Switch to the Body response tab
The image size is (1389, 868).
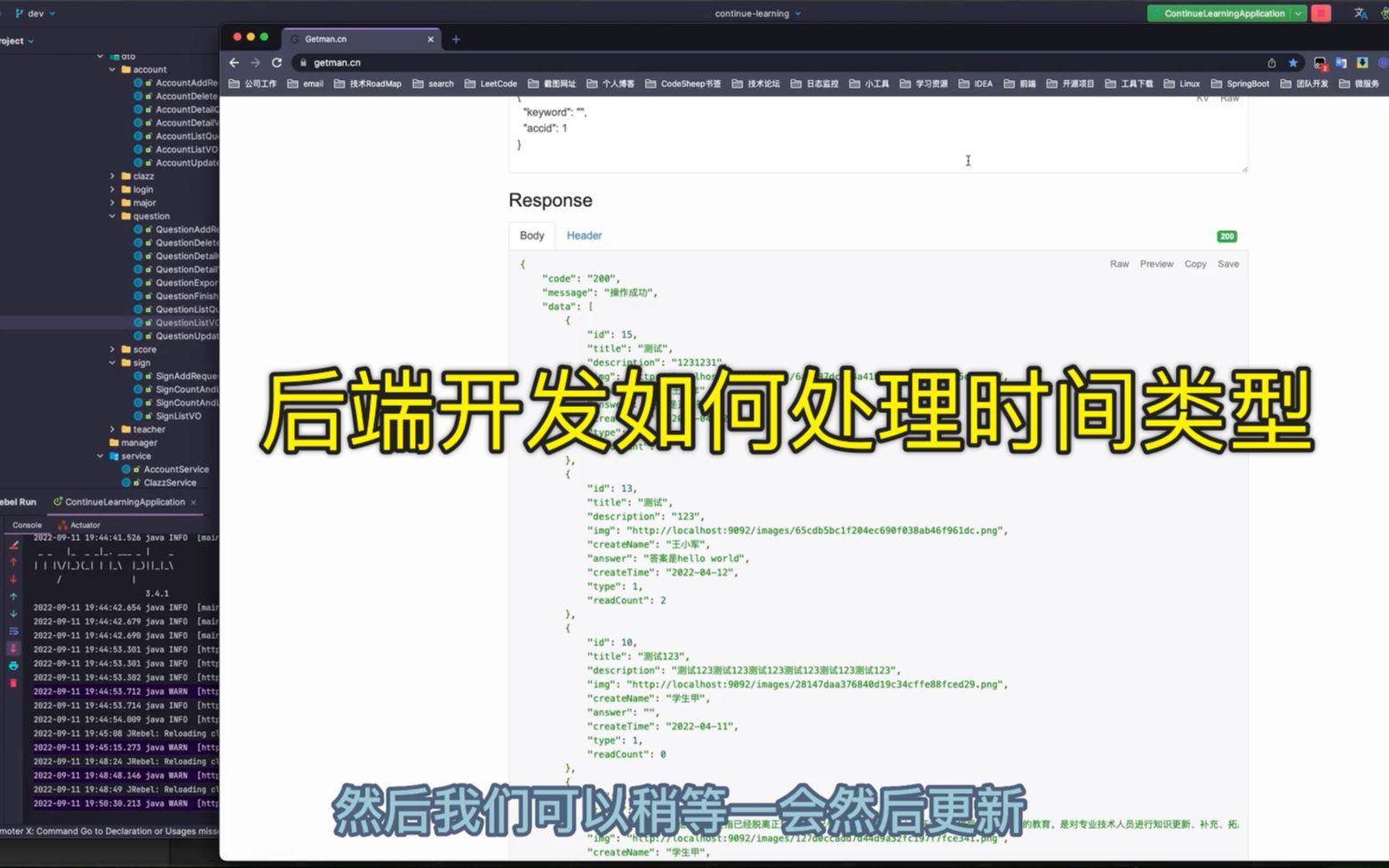532,235
